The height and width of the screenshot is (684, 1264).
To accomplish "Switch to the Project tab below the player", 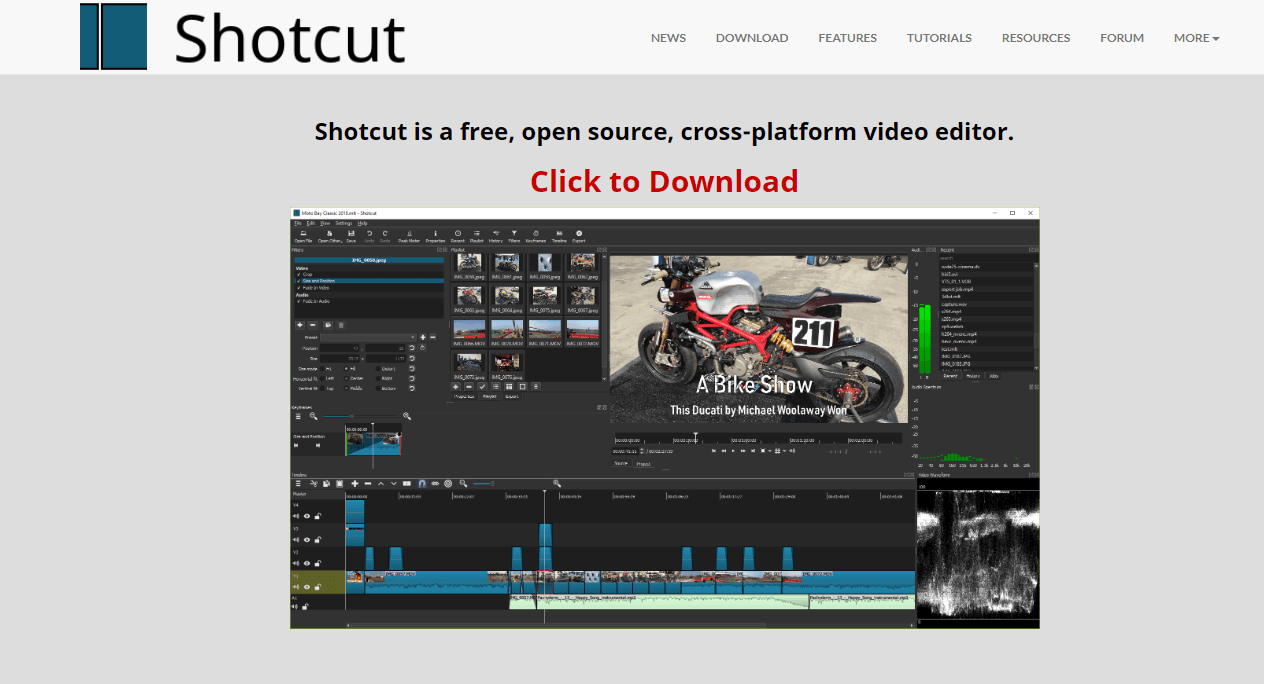I will (644, 464).
